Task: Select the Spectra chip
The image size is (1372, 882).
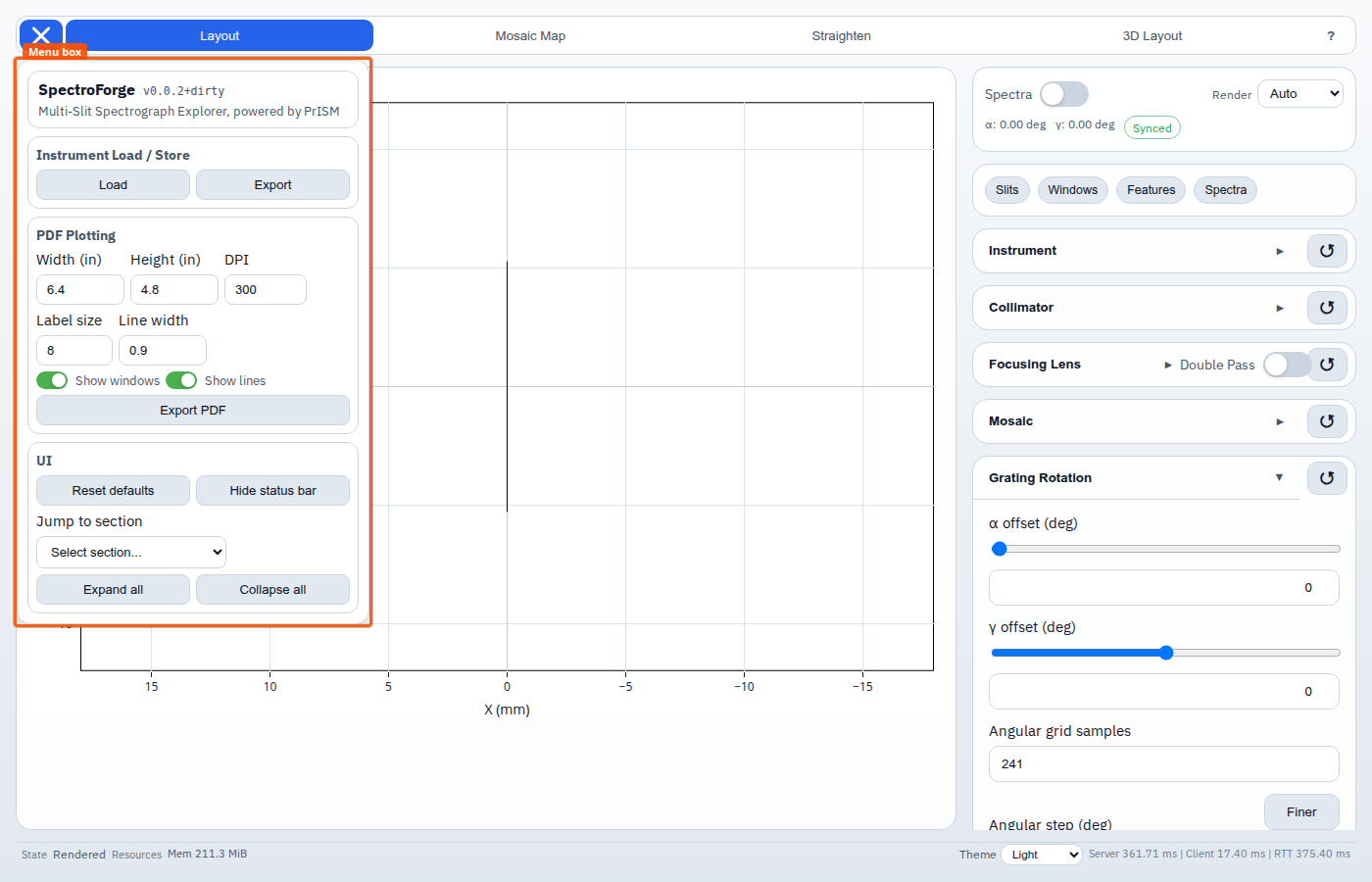Action: (x=1226, y=190)
